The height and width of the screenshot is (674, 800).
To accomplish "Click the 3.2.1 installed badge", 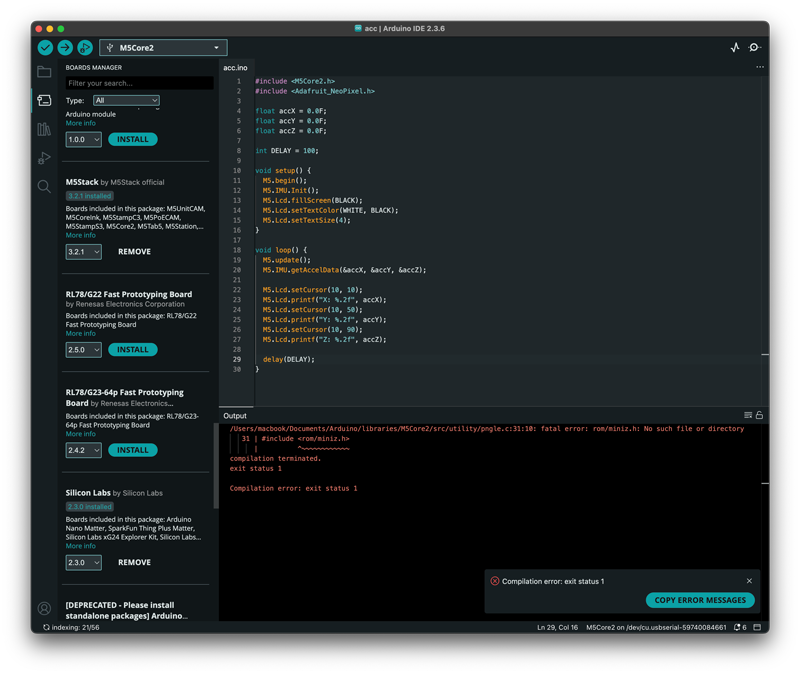I will 90,196.
